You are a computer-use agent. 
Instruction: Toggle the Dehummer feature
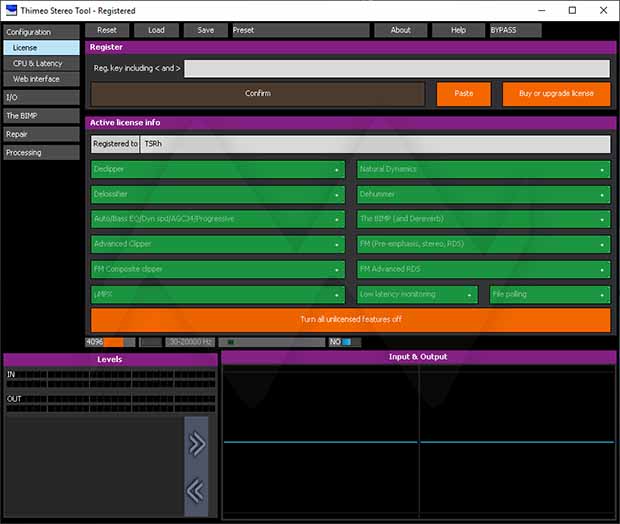(484, 195)
